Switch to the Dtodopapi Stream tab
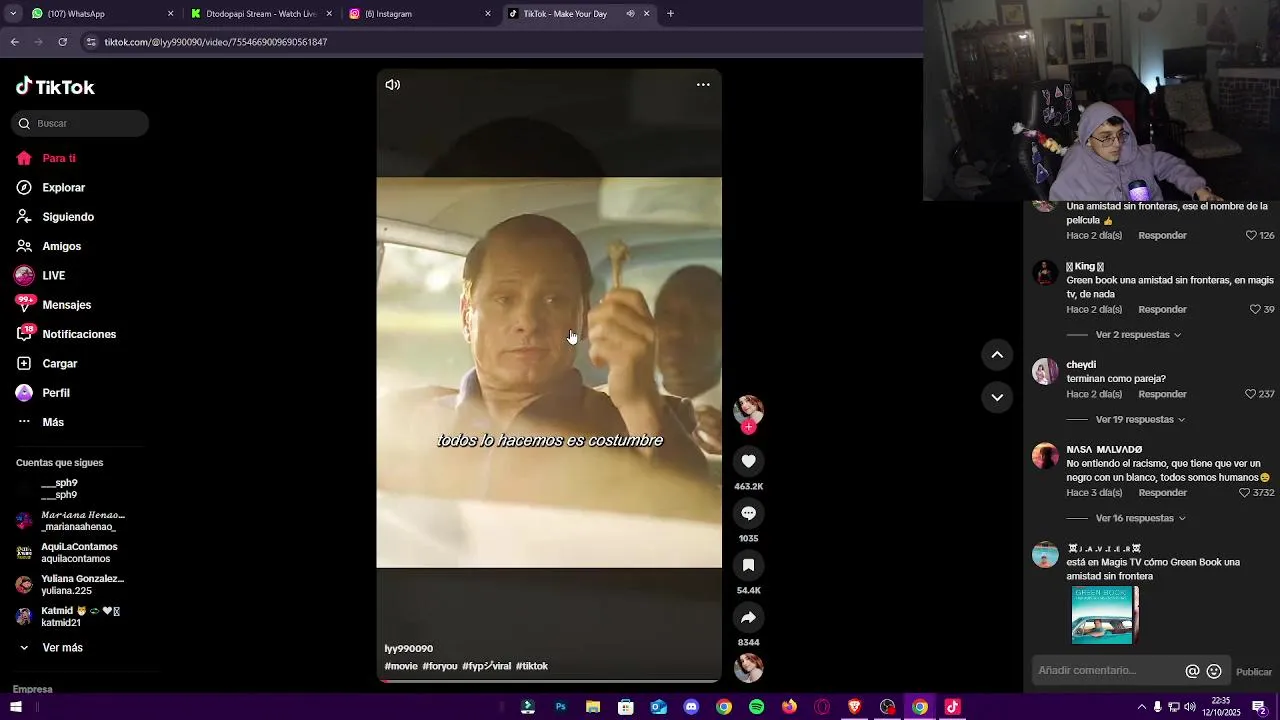 [x=260, y=14]
